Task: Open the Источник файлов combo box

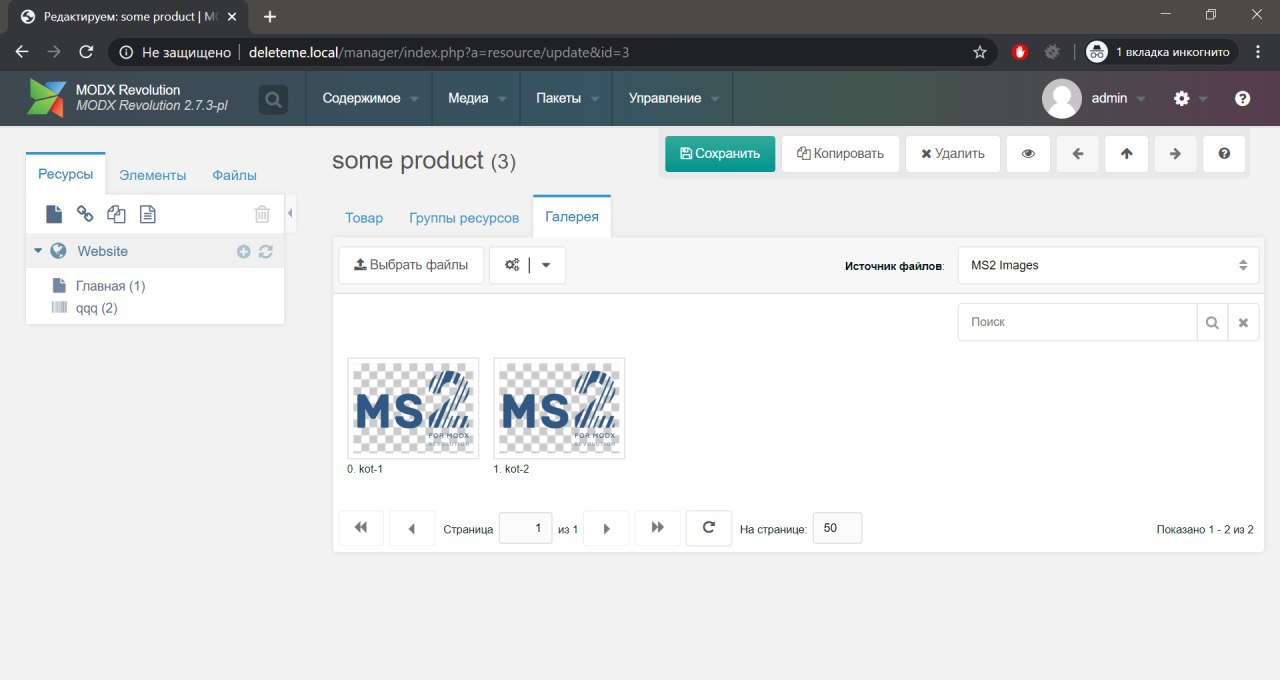Action: pyautogui.click(x=1108, y=265)
